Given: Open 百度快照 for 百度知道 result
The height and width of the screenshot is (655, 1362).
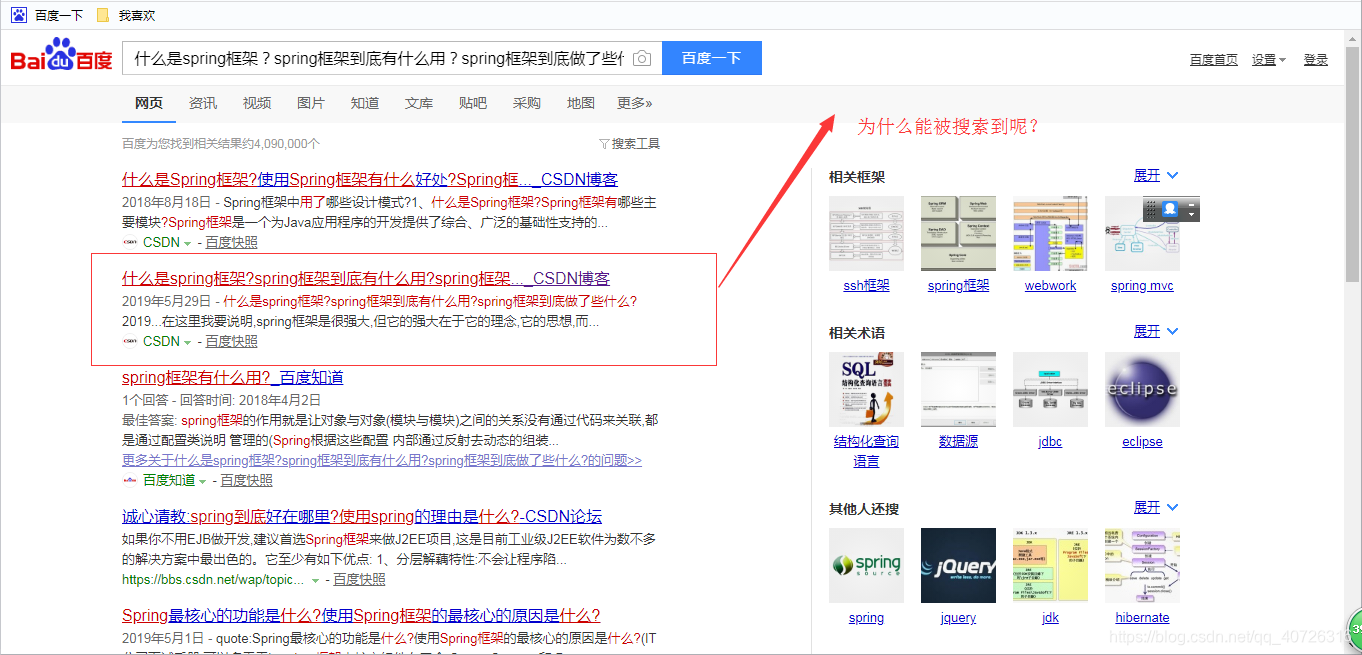Looking at the screenshot, I should [247, 480].
